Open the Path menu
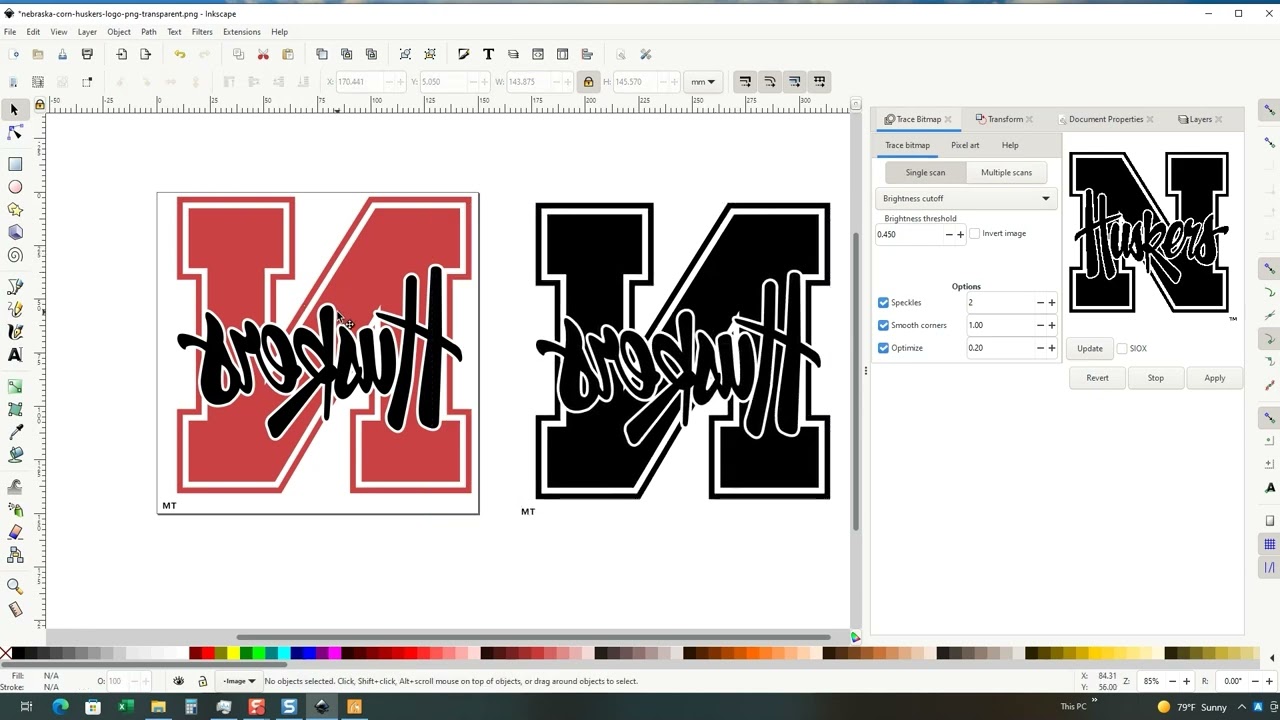Viewport: 1280px width, 720px height. pyautogui.click(x=149, y=32)
